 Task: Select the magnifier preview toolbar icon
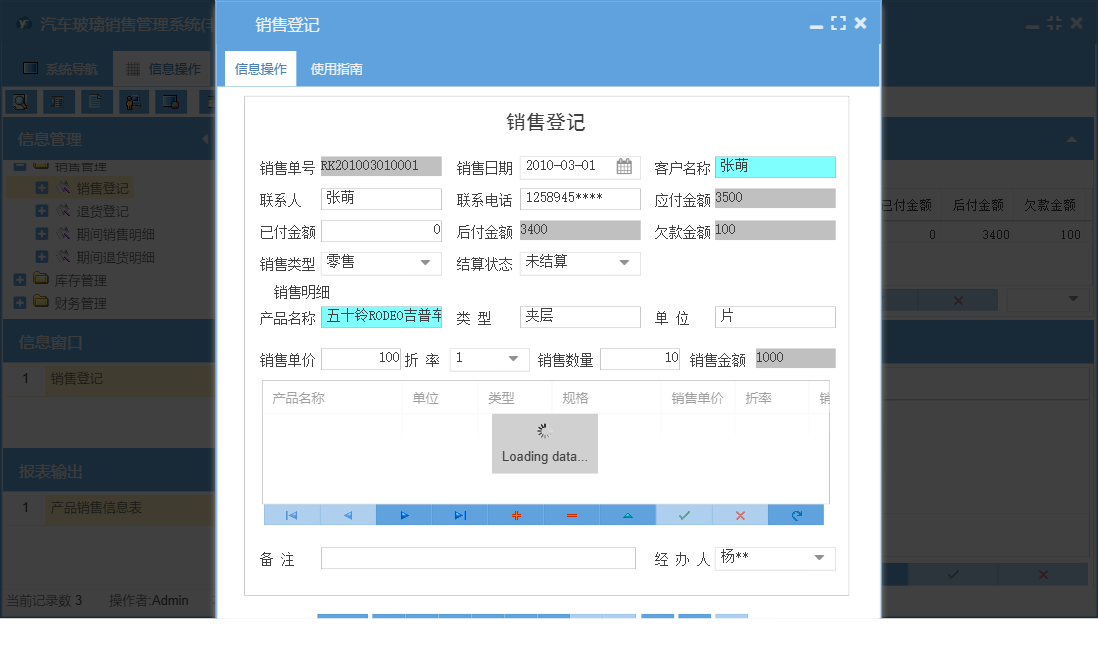click(x=19, y=101)
